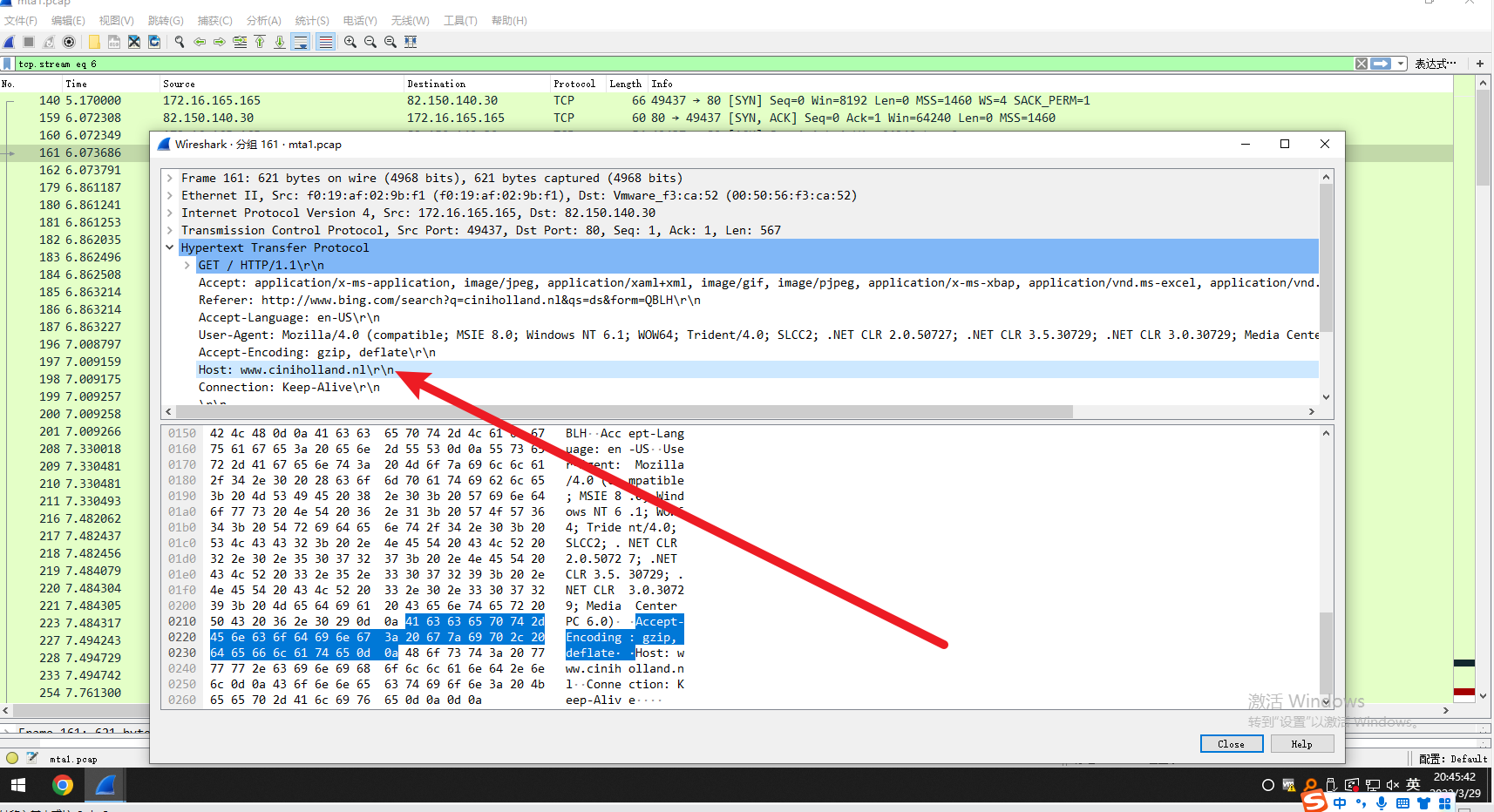Reload the capture file icon
The image size is (1494, 812).
point(154,42)
